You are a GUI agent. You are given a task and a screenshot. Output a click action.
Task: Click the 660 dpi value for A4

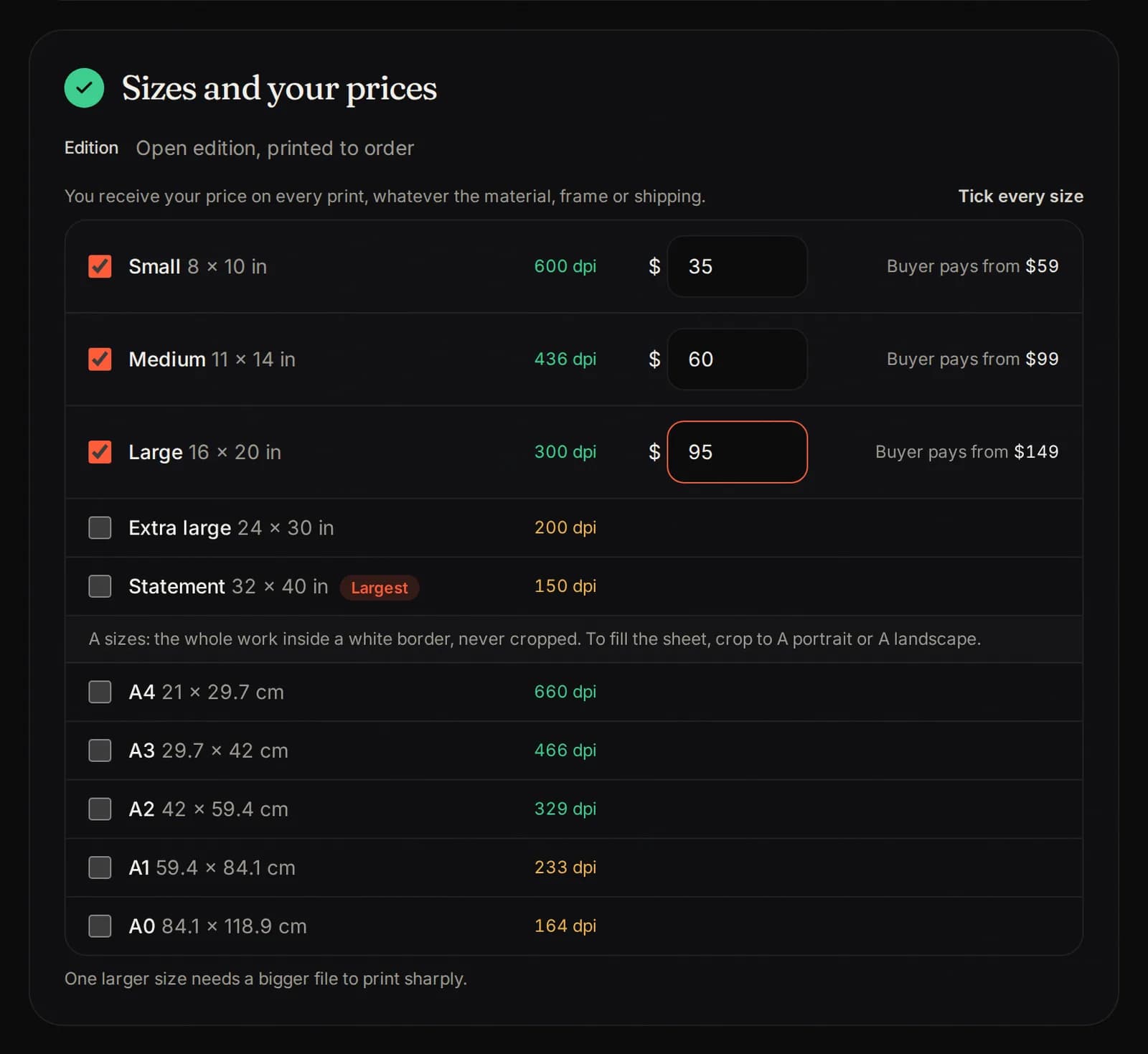[565, 692]
